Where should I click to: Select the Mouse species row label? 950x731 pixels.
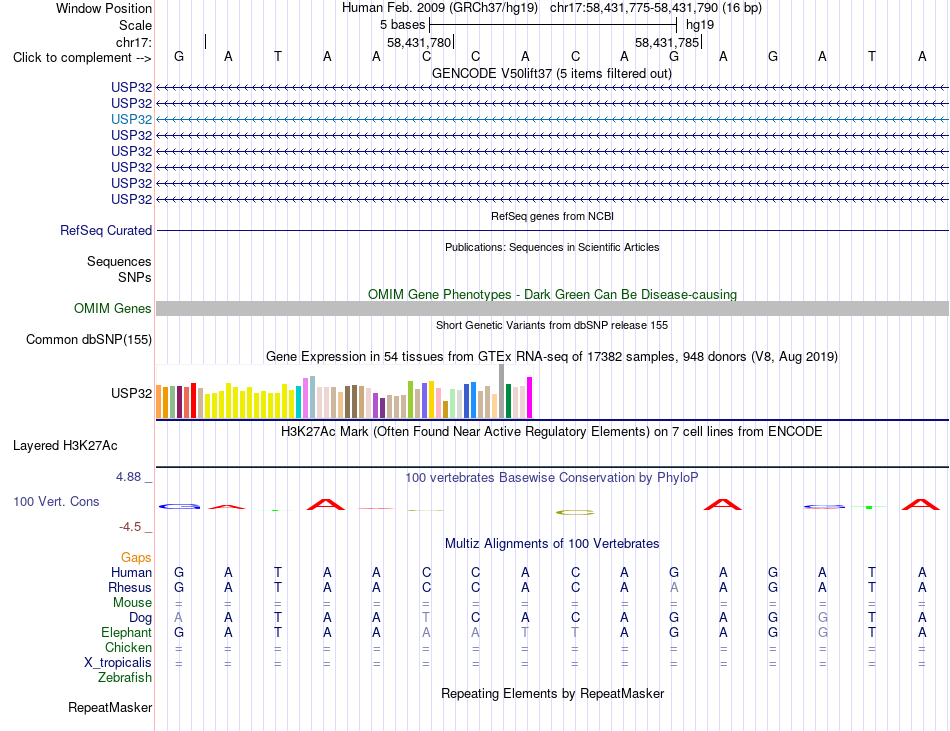coord(132,603)
